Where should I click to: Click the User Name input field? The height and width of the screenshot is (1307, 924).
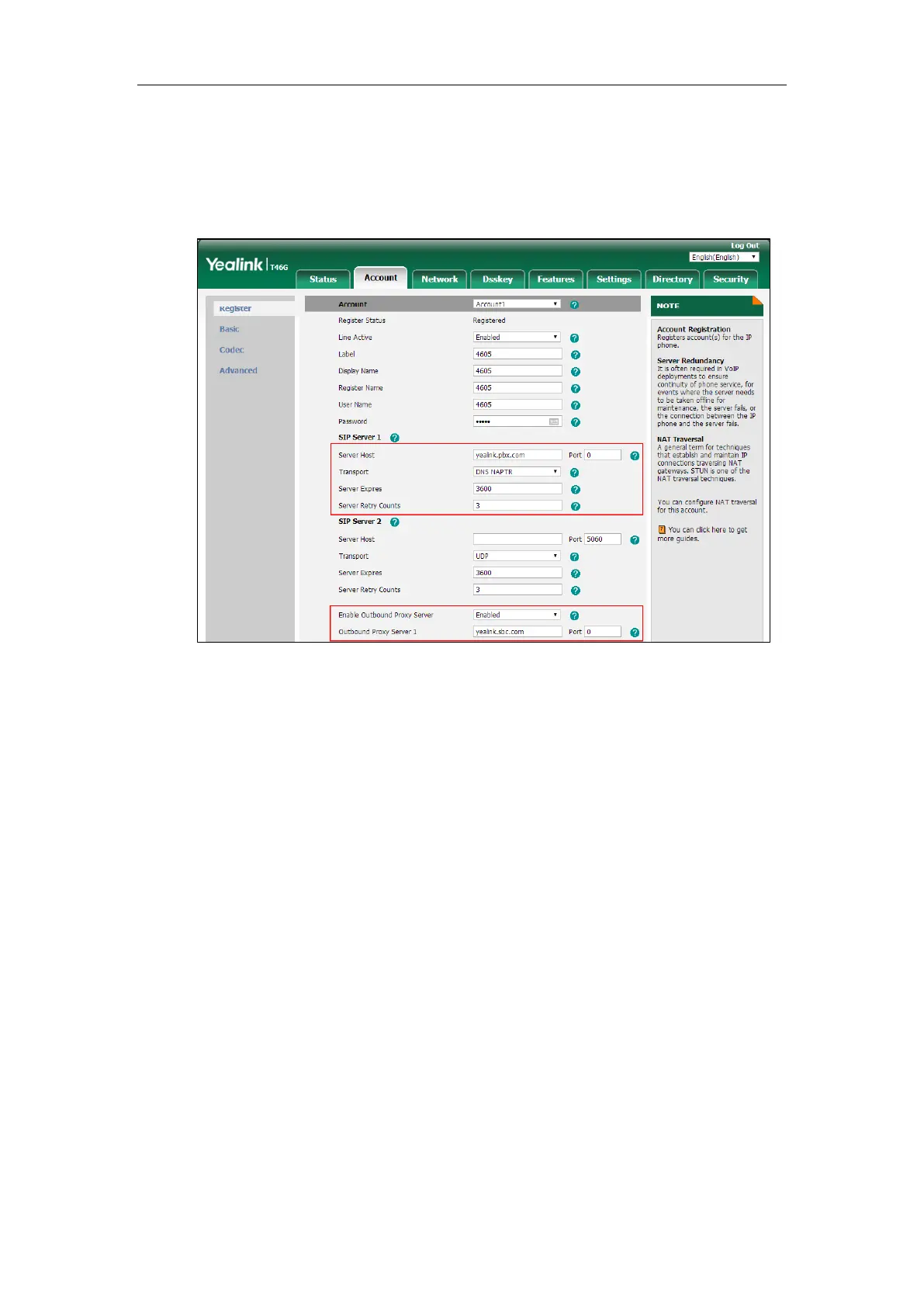517,404
